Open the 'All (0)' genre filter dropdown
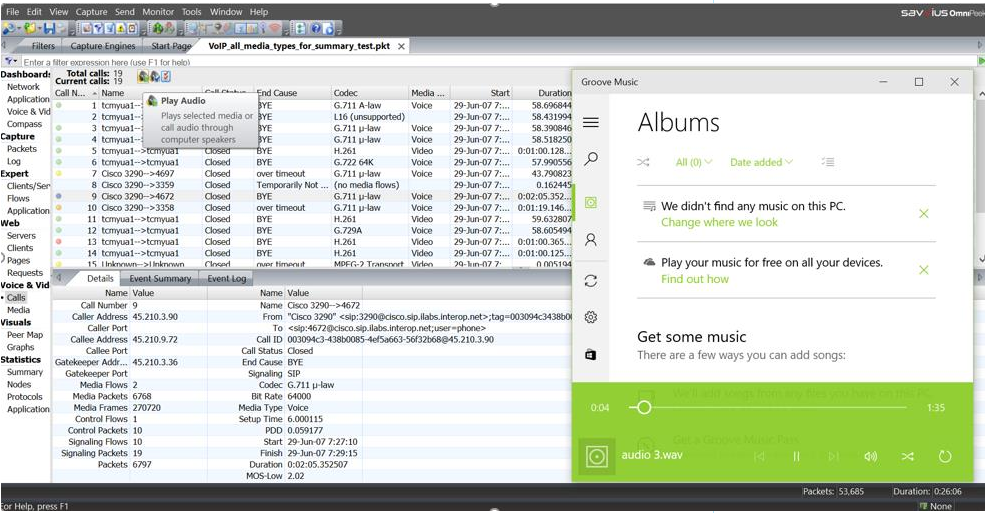 (x=694, y=162)
